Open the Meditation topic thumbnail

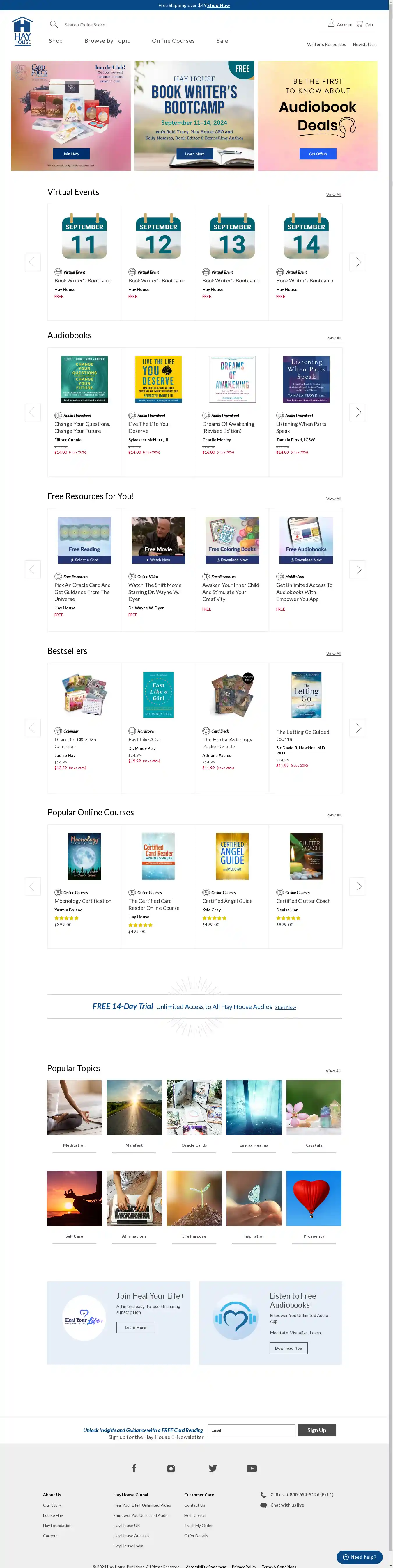tap(74, 1107)
